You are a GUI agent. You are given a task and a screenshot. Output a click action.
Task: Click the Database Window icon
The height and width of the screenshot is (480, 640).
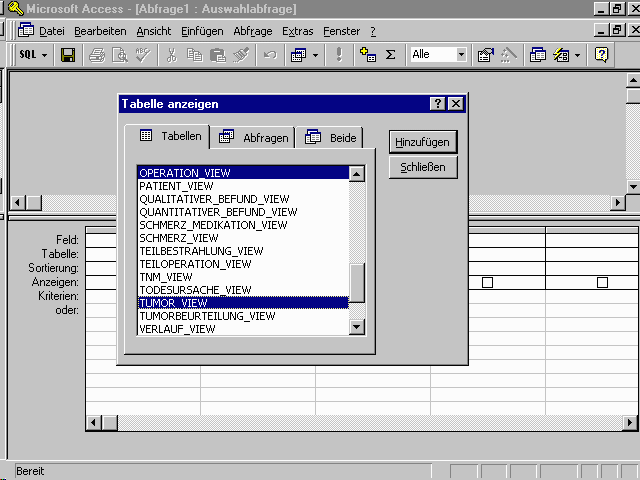coord(538,55)
